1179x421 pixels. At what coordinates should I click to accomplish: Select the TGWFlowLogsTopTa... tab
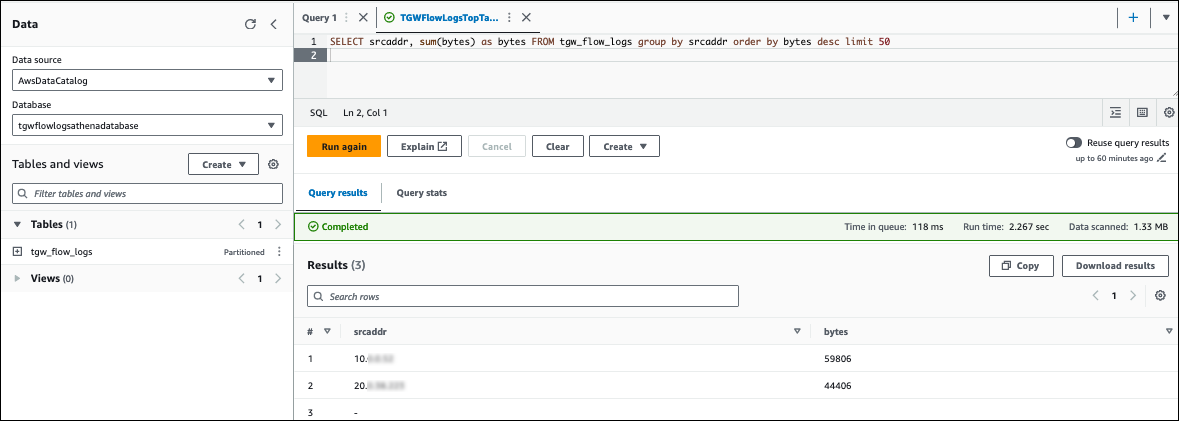point(449,17)
